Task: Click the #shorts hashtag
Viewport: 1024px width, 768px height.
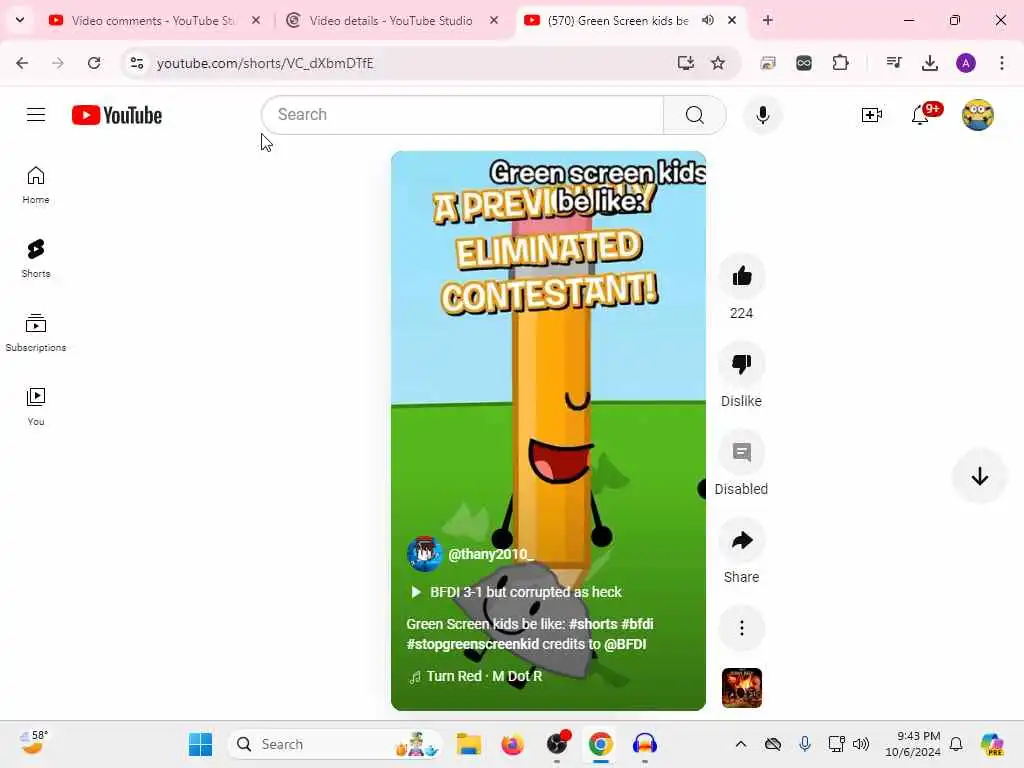Action: 592,624
